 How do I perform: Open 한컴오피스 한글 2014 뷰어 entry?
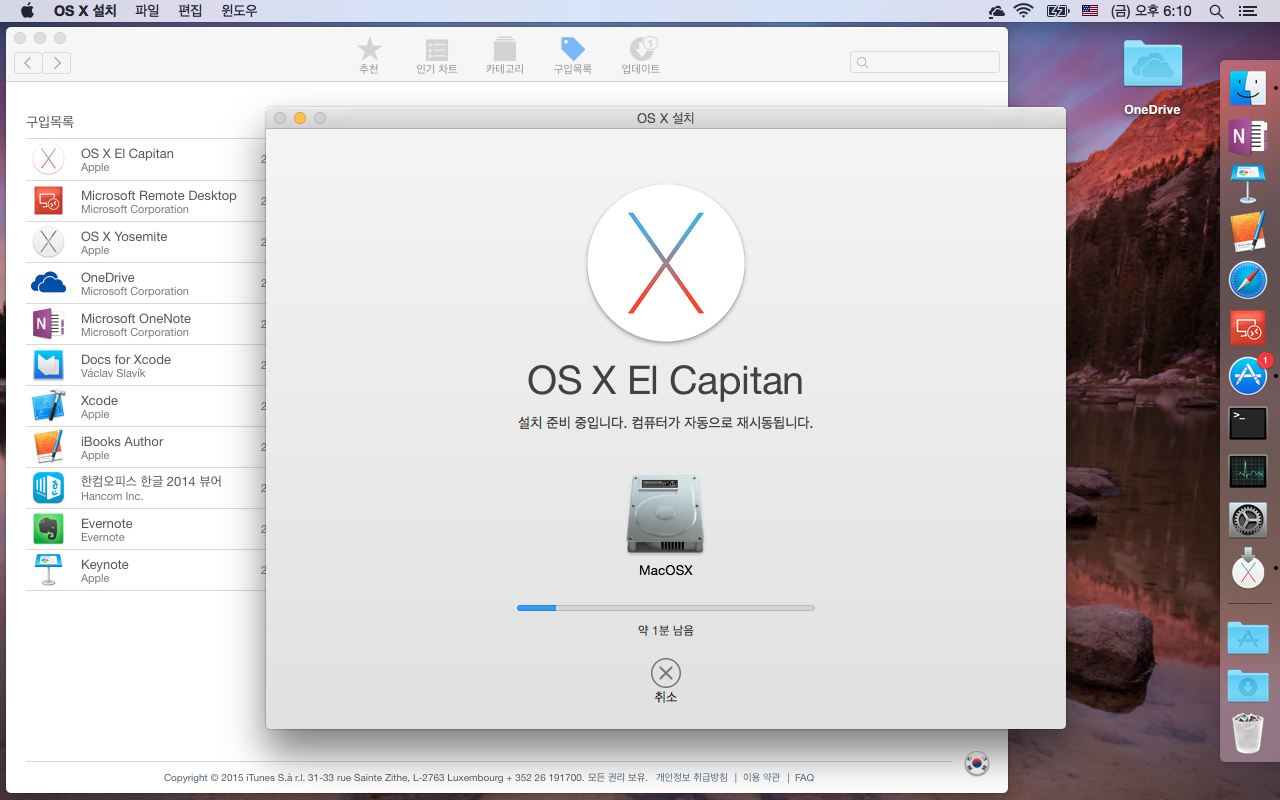(x=144, y=488)
